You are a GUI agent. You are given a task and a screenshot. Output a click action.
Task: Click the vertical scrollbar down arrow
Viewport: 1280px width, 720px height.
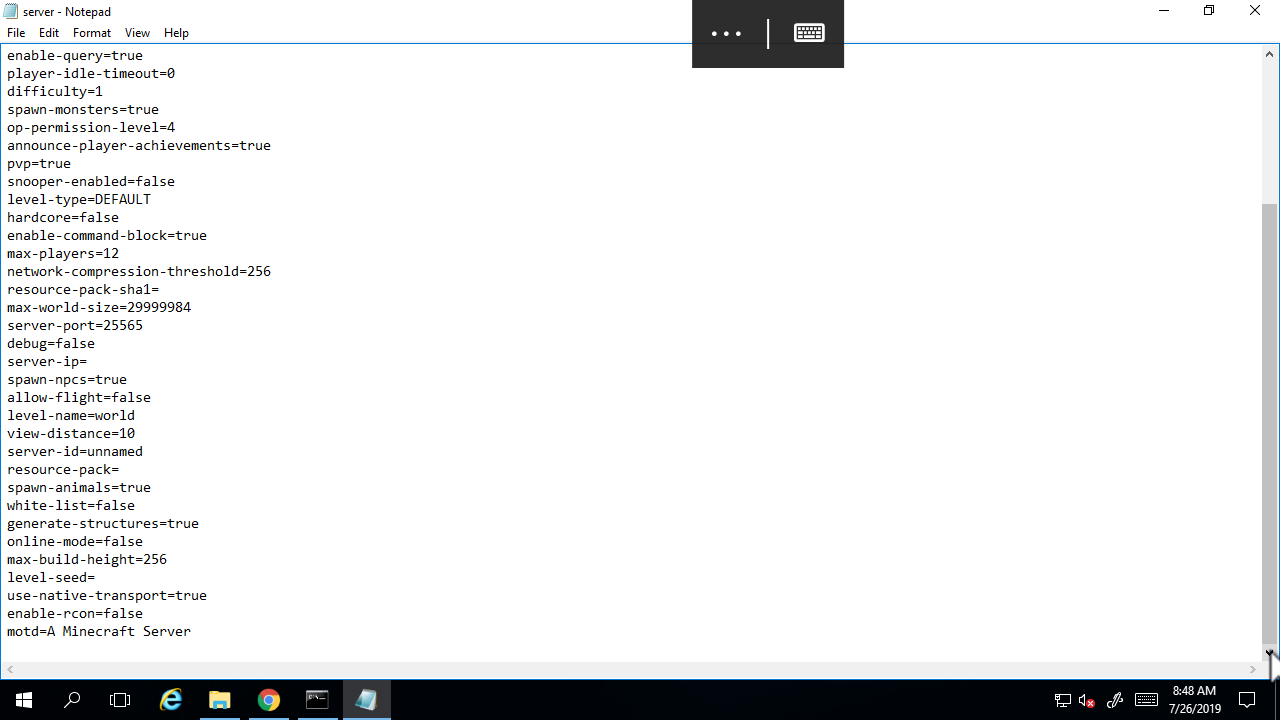(1270, 653)
